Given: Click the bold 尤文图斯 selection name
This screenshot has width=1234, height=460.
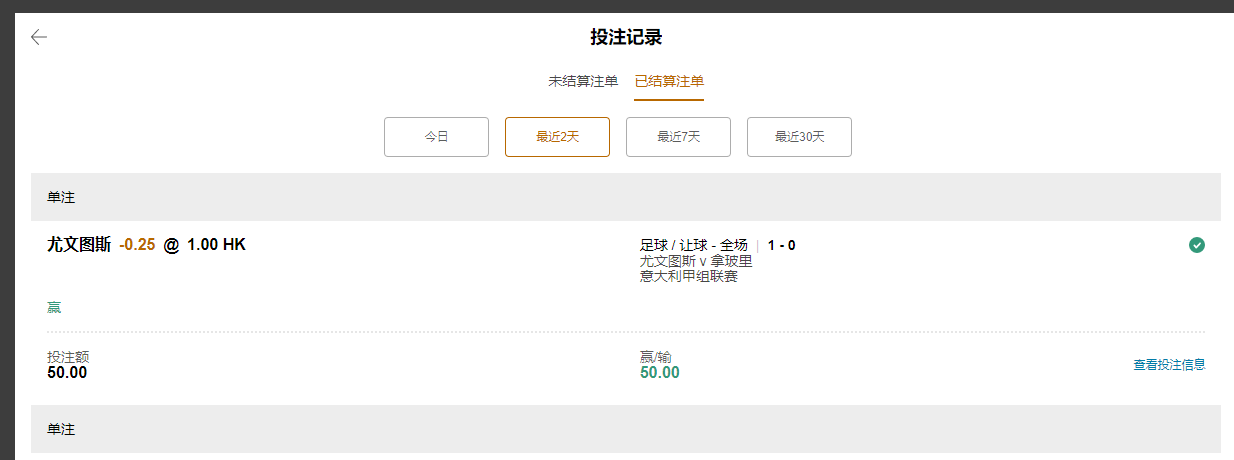Looking at the screenshot, I should [x=79, y=245].
